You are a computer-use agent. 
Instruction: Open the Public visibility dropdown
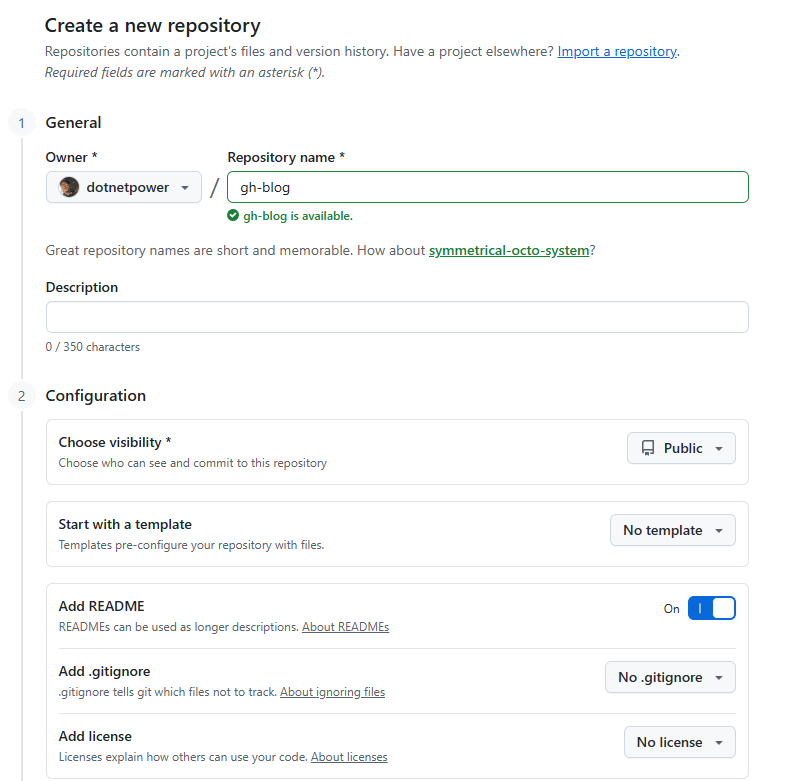click(681, 448)
